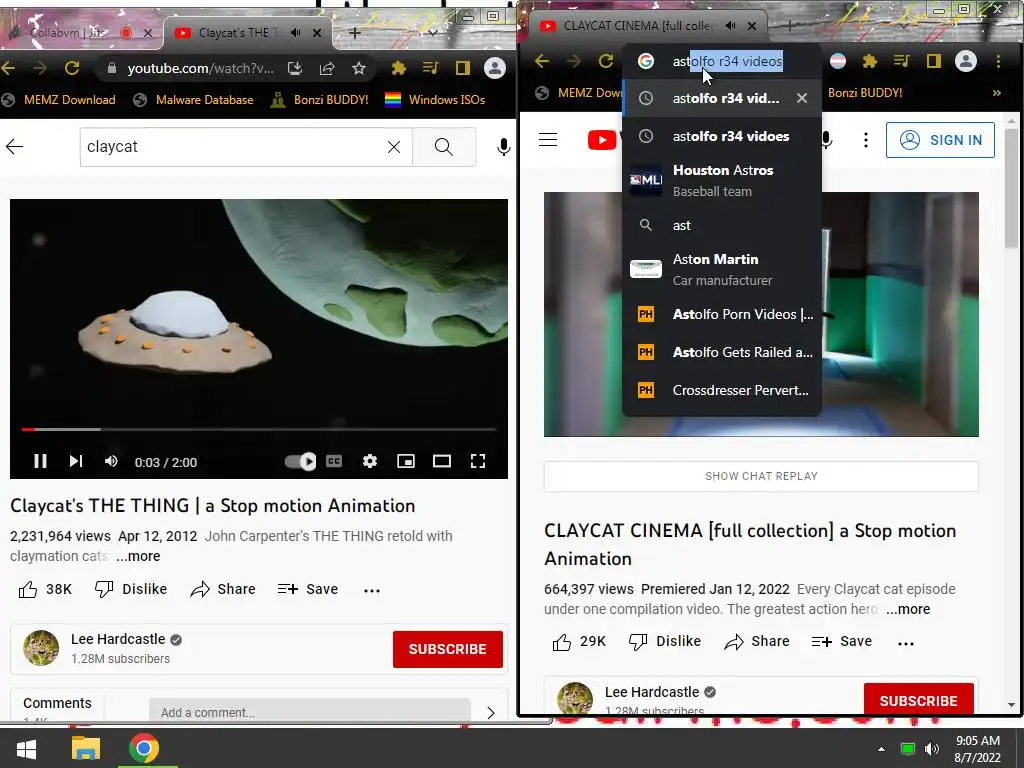Viewport: 1024px width, 768px height.
Task: Bookmark the page with star in left window
Action: click(x=359, y=68)
